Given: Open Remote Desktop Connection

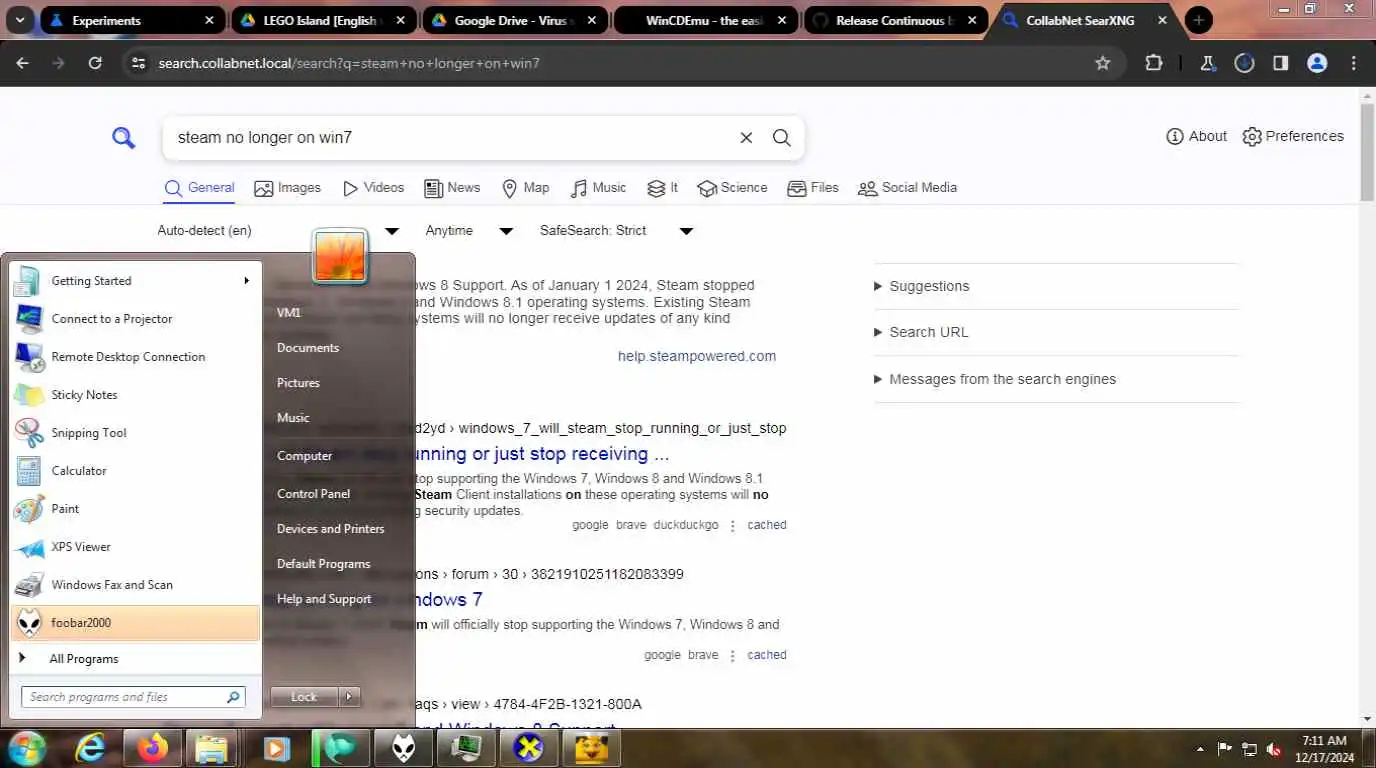Looking at the screenshot, I should (x=135, y=357).
